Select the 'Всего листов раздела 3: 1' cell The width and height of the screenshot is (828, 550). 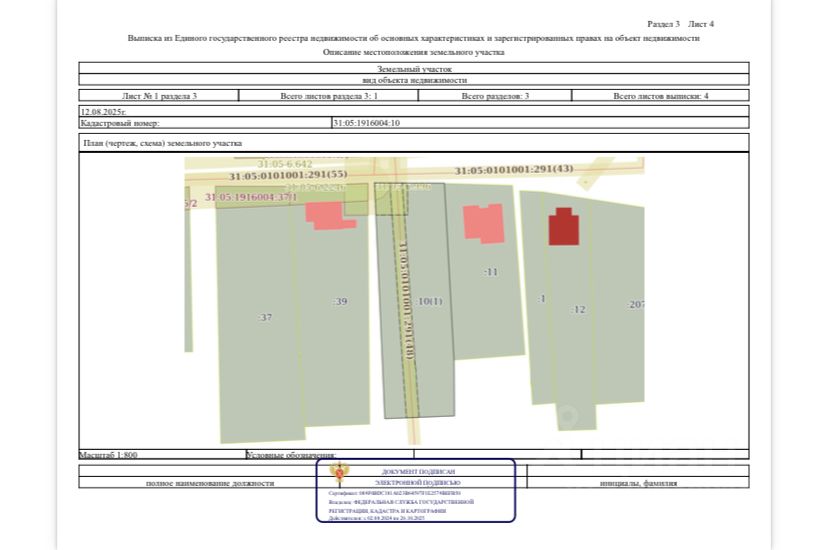click(328, 96)
